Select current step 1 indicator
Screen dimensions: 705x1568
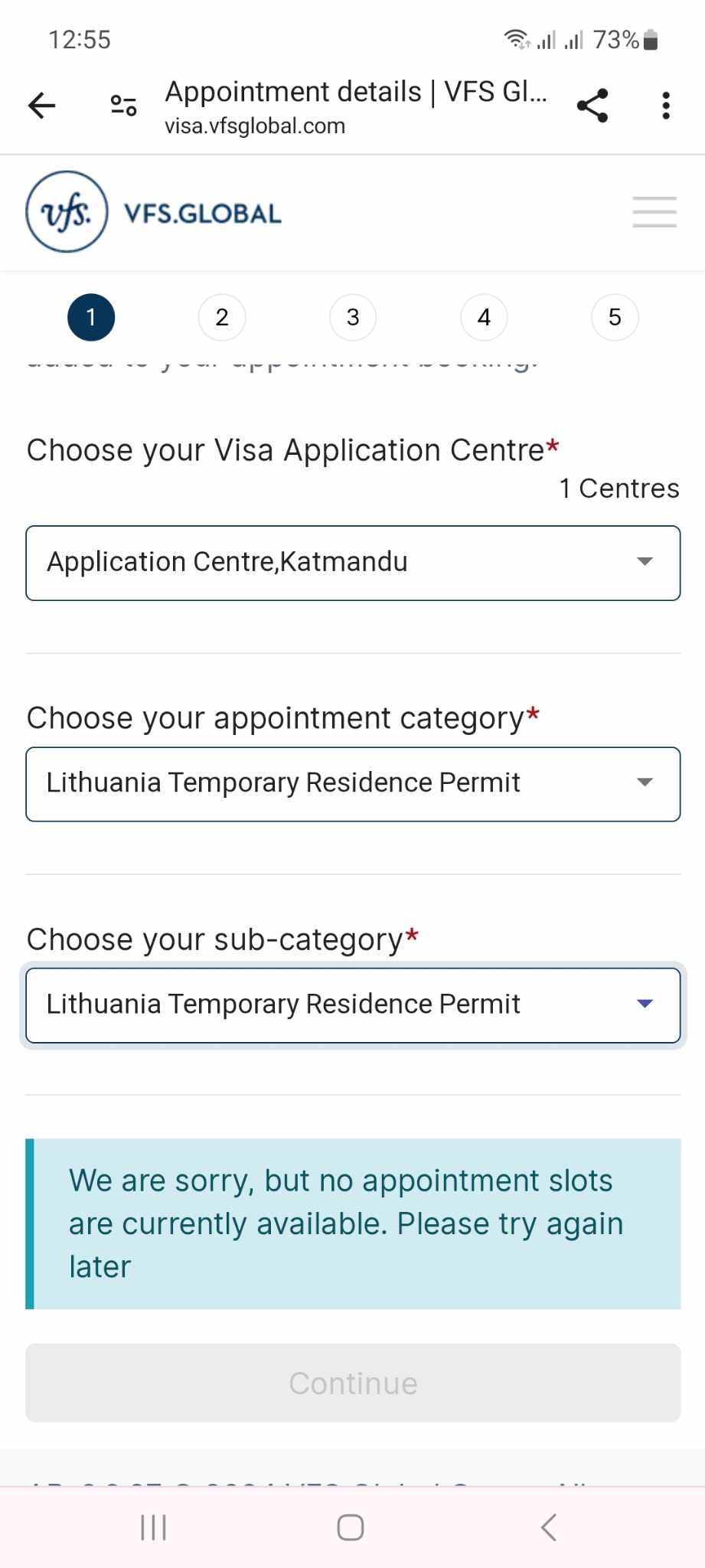[x=91, y=317]
